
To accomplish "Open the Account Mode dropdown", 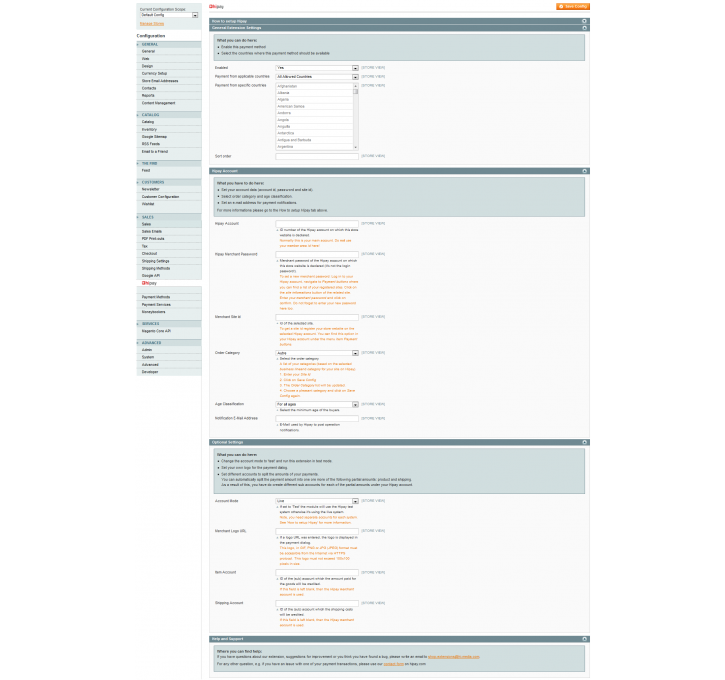I will 317,501.
